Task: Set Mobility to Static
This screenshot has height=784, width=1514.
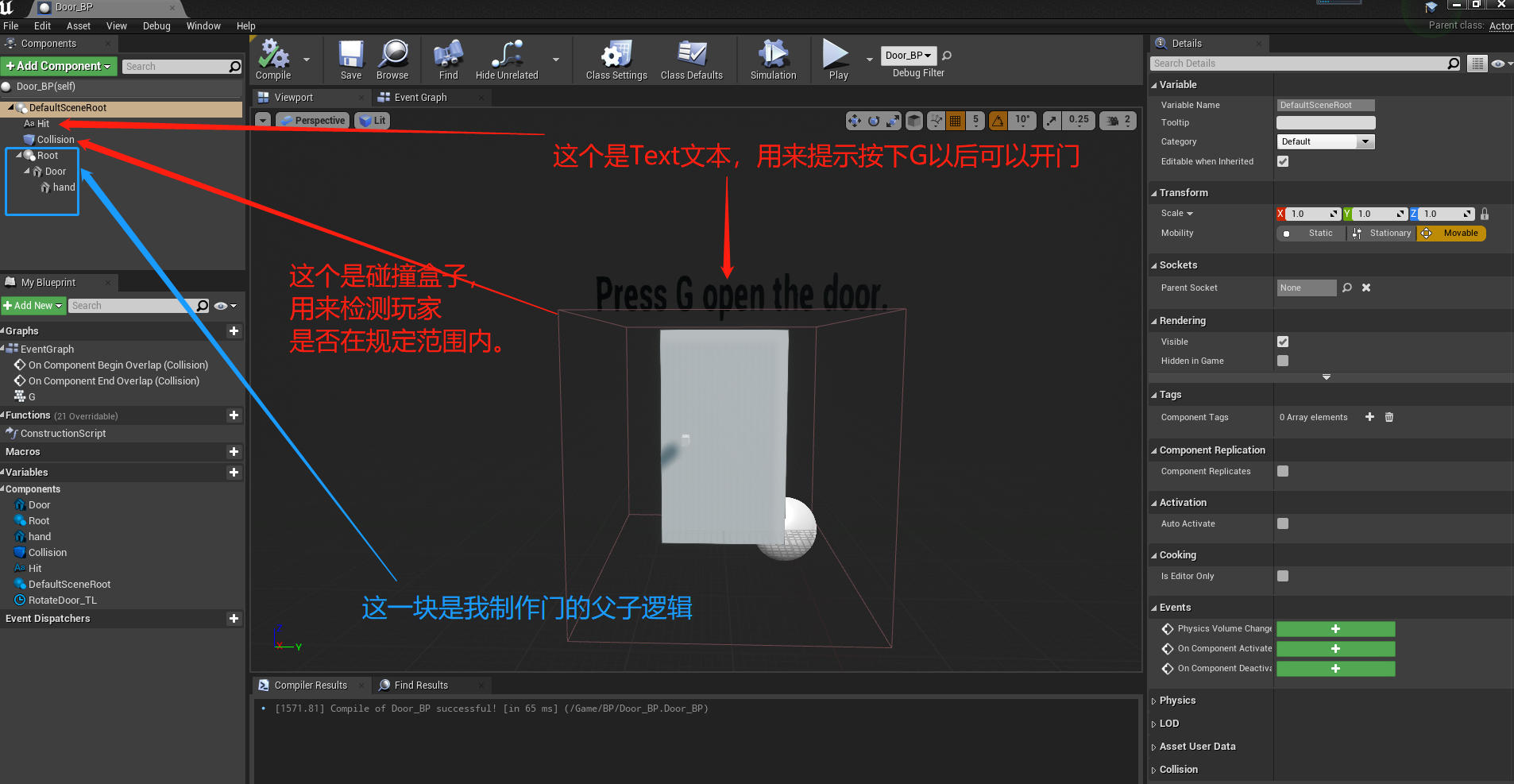Action: (x=1311, y=233)
